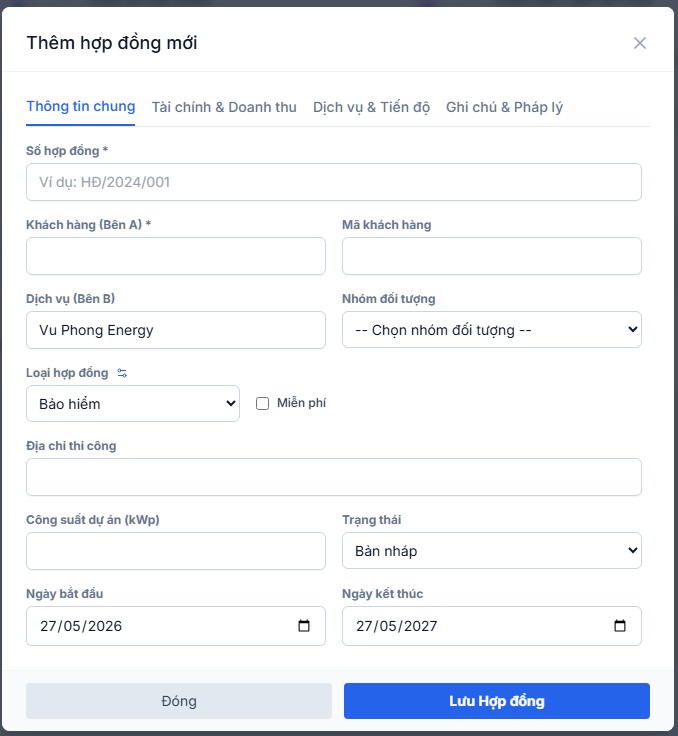Focus the Số hợp đồng input field
This screenshot has width=678, height=736.
click(334, 182)
